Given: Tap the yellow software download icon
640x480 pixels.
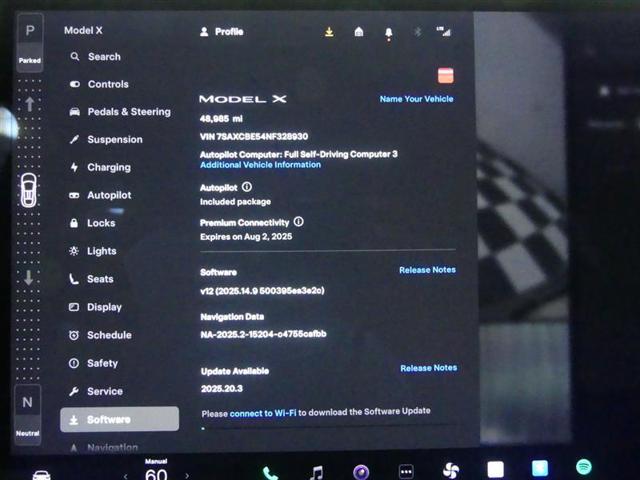Looking at the screenshot, I should coord(329,32).
